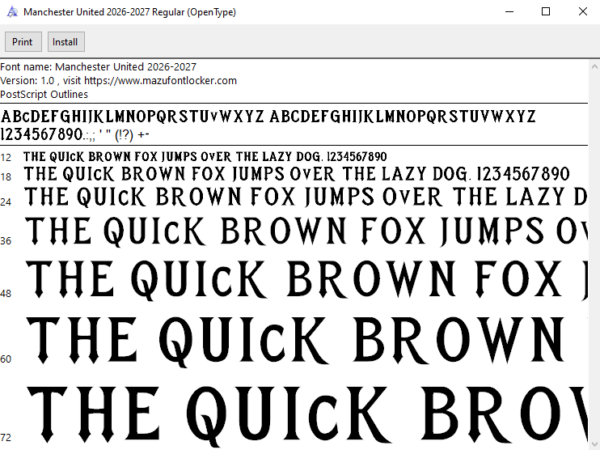600x450 pixels.
Task: Click the 'PostScript Outlines' text
Action: pos(44,95)
